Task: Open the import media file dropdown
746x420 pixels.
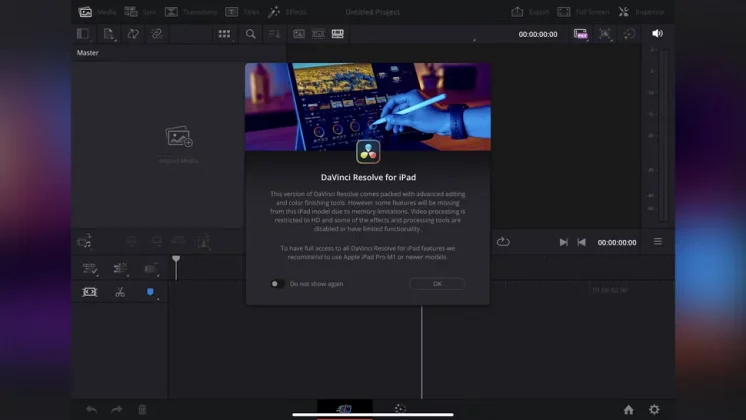Action: (109, 34)
